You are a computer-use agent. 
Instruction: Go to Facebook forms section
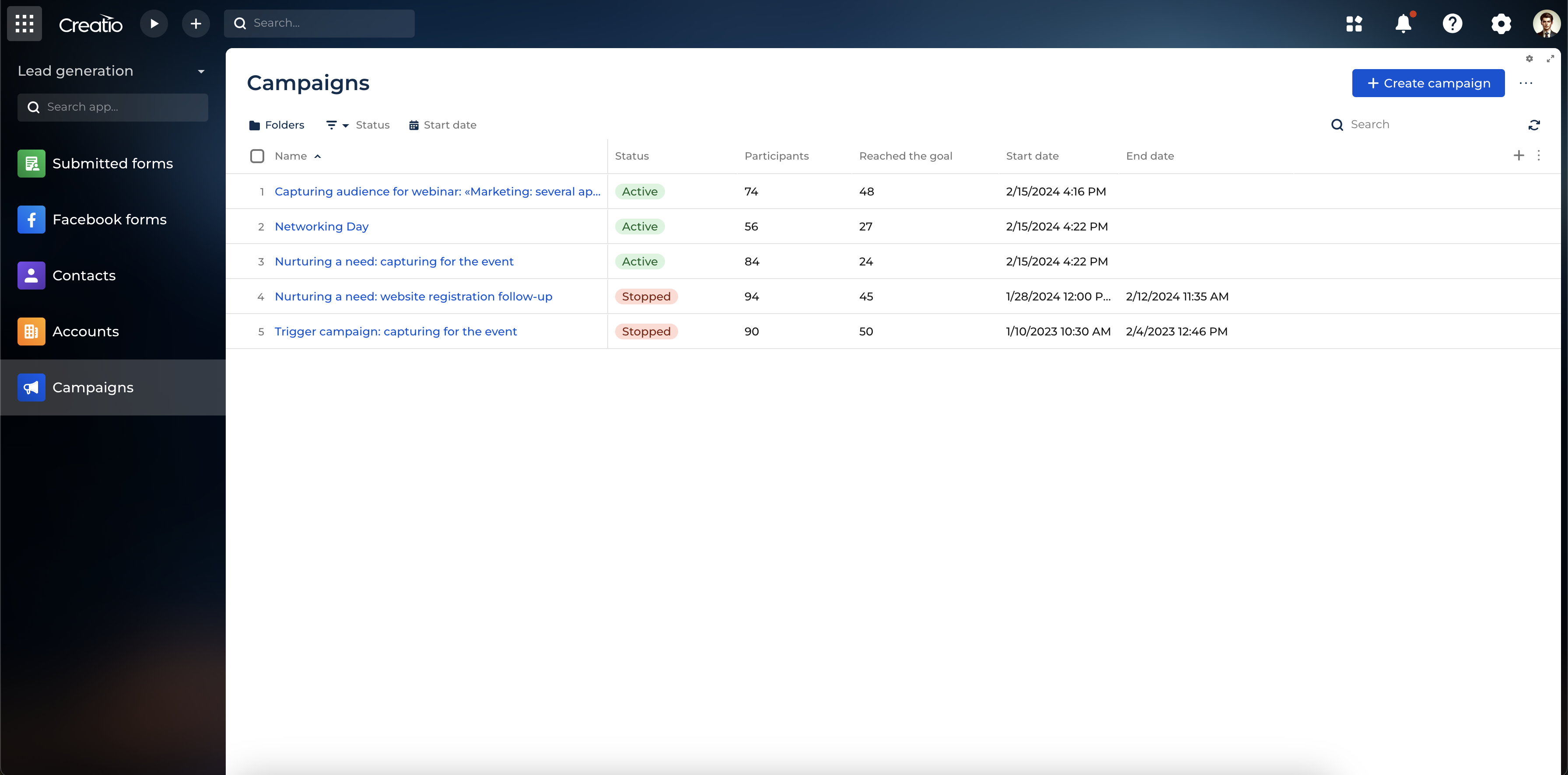tap(109, 220)
